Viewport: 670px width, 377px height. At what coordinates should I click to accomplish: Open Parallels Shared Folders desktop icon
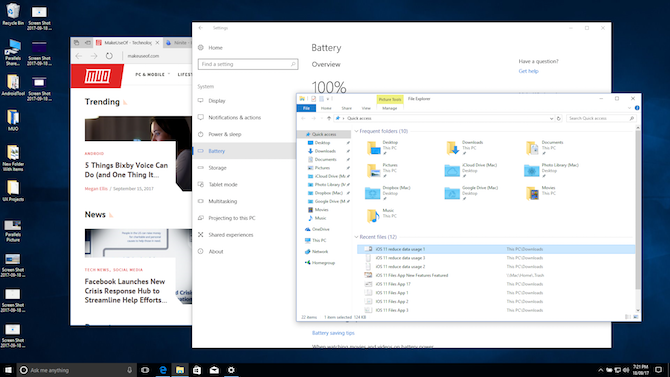pos(13,52)
